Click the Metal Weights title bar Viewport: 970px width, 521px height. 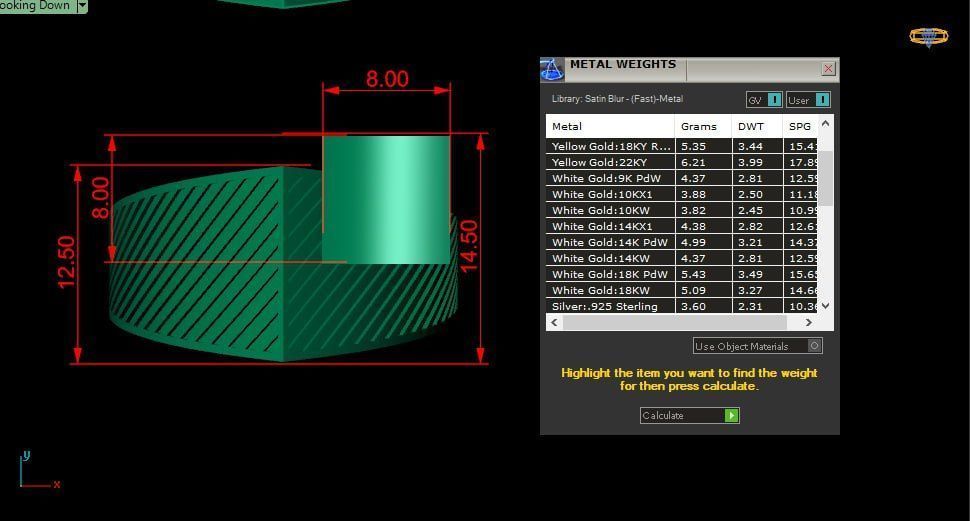click(689, 69)
